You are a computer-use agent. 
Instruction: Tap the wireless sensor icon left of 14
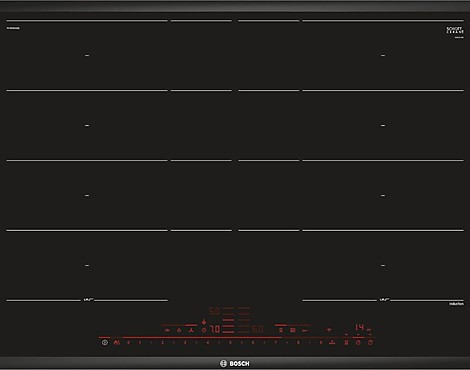[x=329, y=330]
